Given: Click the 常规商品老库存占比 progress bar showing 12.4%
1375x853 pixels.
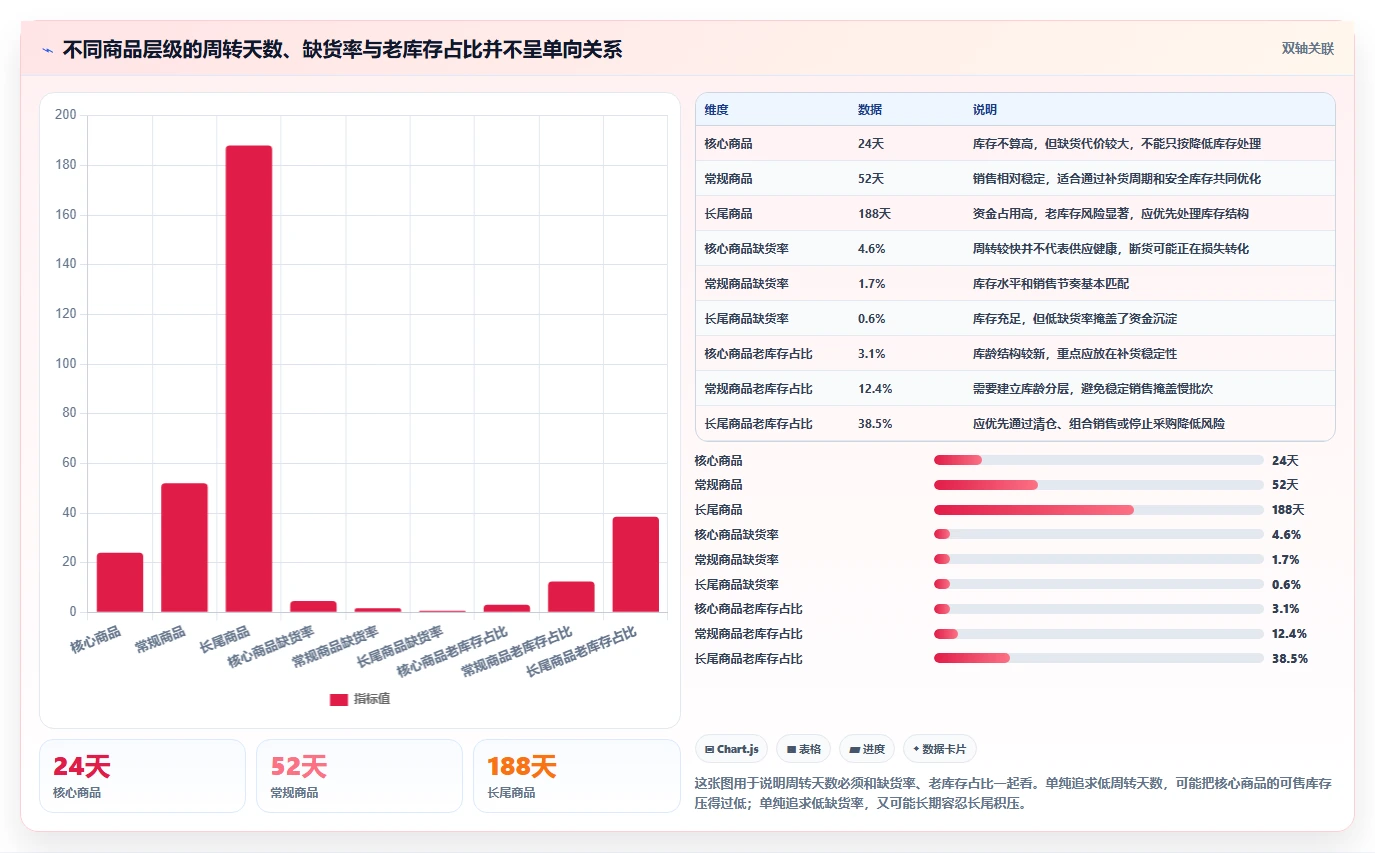Looking at the screenshot, I should tap(1099, 634).
